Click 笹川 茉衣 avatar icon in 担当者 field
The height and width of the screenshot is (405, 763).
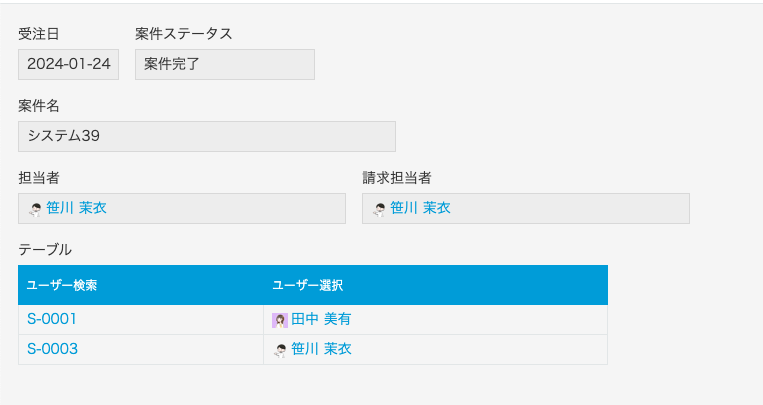(36, 209)
